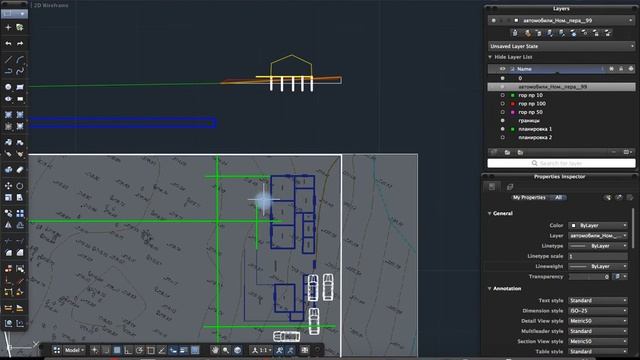Open the Text style Standard dropdown
Image resolution: width=640 pixels, height=360 pixels.
(x=598, y=300)
